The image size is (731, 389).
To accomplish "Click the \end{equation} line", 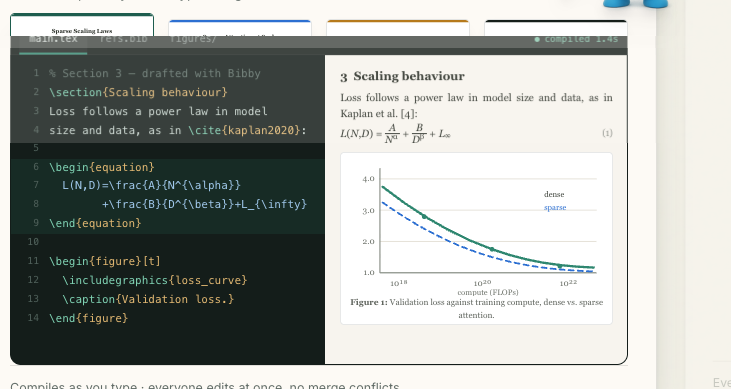I will pyautogui.click(x=95, y=223).
